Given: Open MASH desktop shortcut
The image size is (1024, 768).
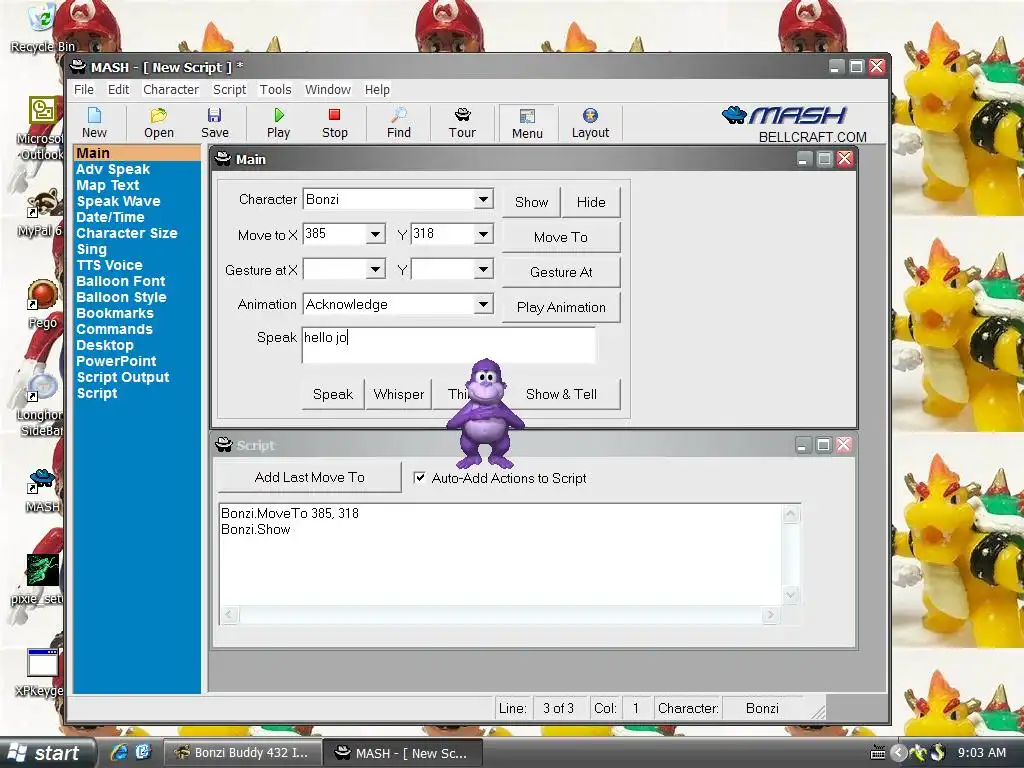Looking at the screenshot, I should (42, 490).
